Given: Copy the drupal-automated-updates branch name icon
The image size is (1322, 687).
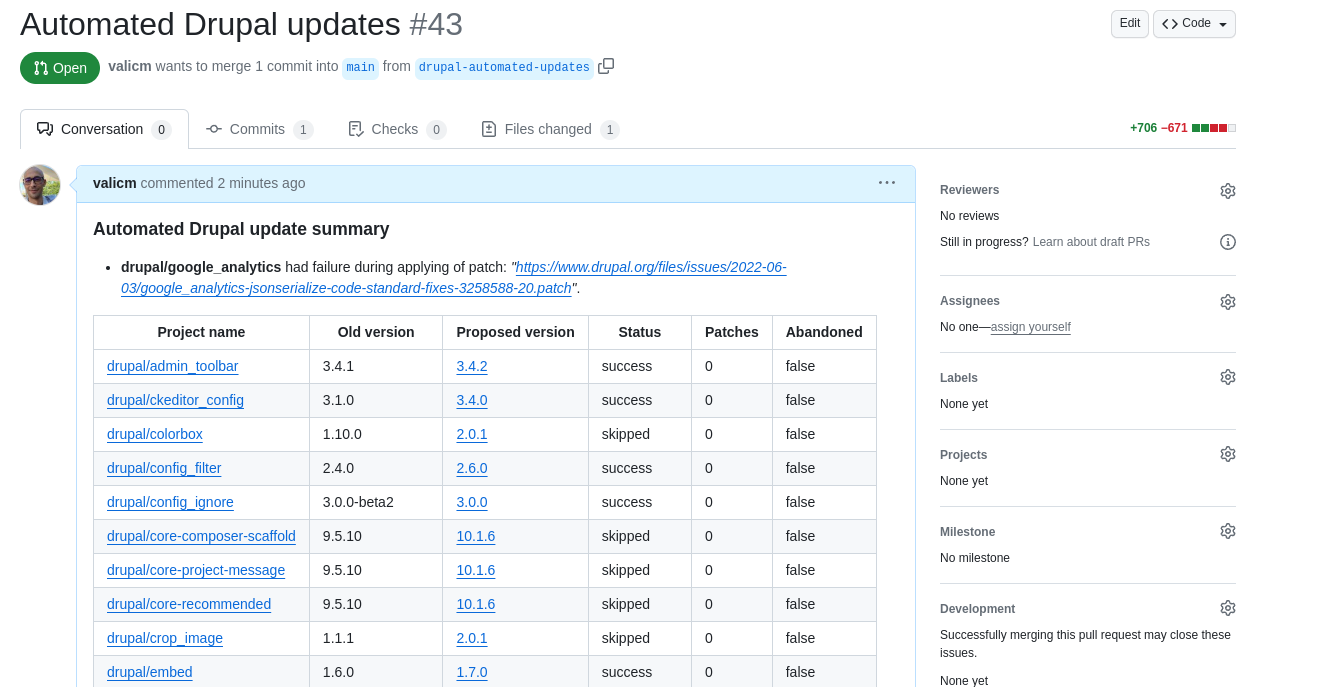Looking at the screenshot, I should pos(606,66).
